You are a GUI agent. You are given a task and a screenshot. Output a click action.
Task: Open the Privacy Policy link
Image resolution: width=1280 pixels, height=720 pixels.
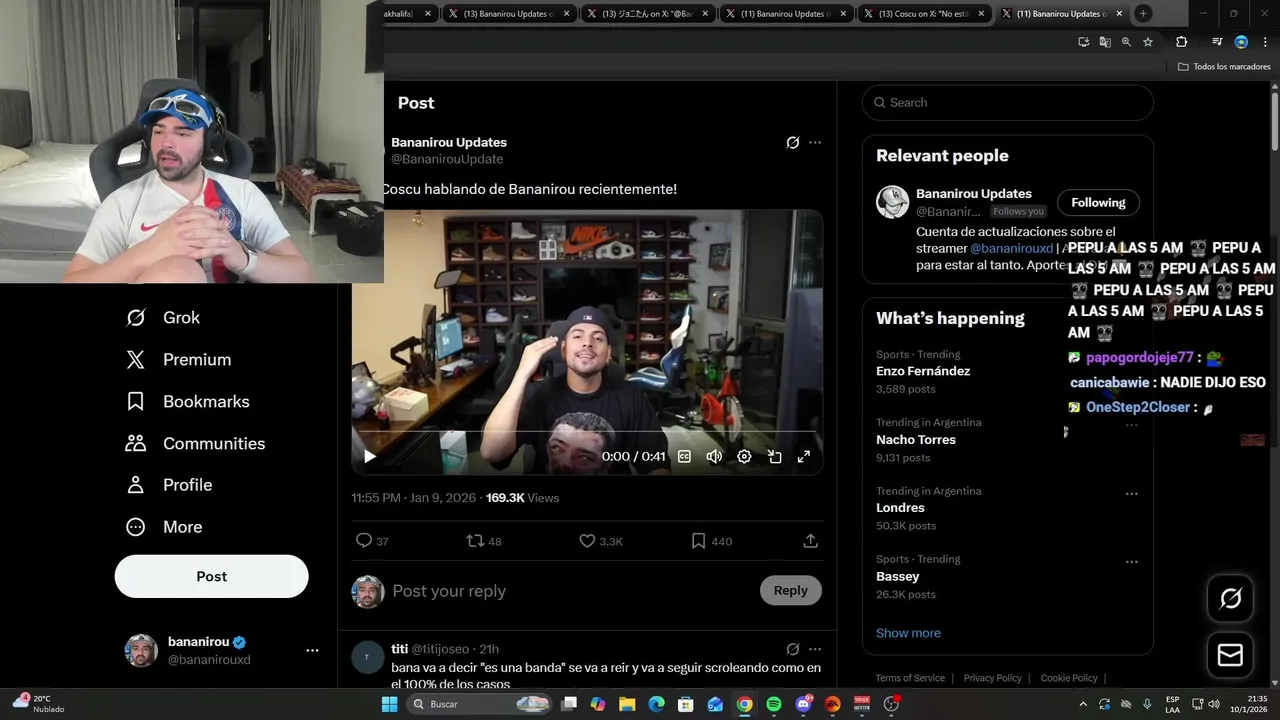[x=993, y=678]
